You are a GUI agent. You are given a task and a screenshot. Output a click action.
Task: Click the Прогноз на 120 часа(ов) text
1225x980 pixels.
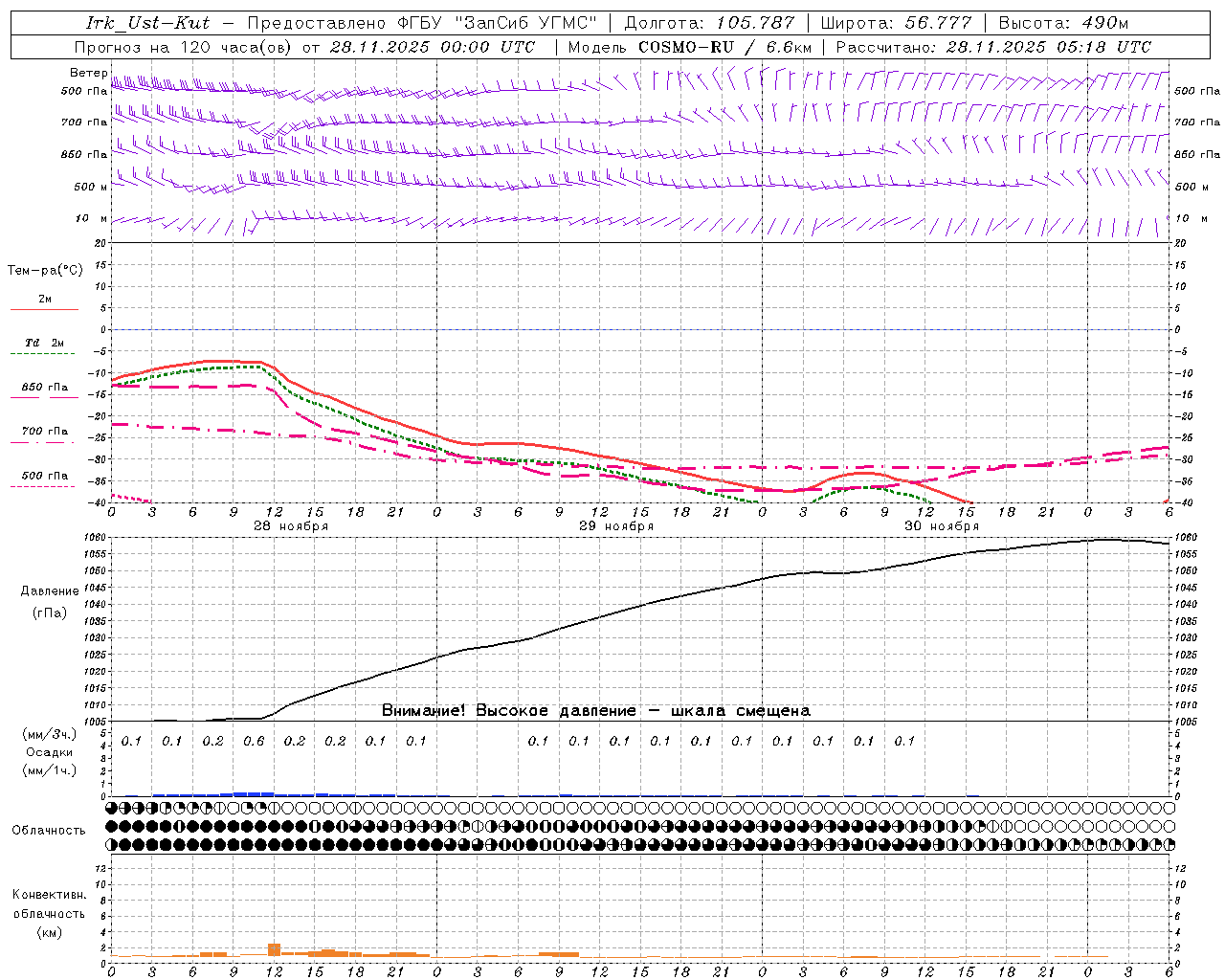coord(184,47)
